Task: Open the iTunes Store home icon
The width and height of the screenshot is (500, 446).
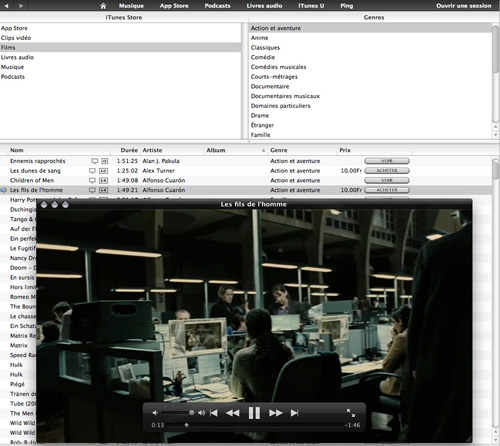Action: 103,6
